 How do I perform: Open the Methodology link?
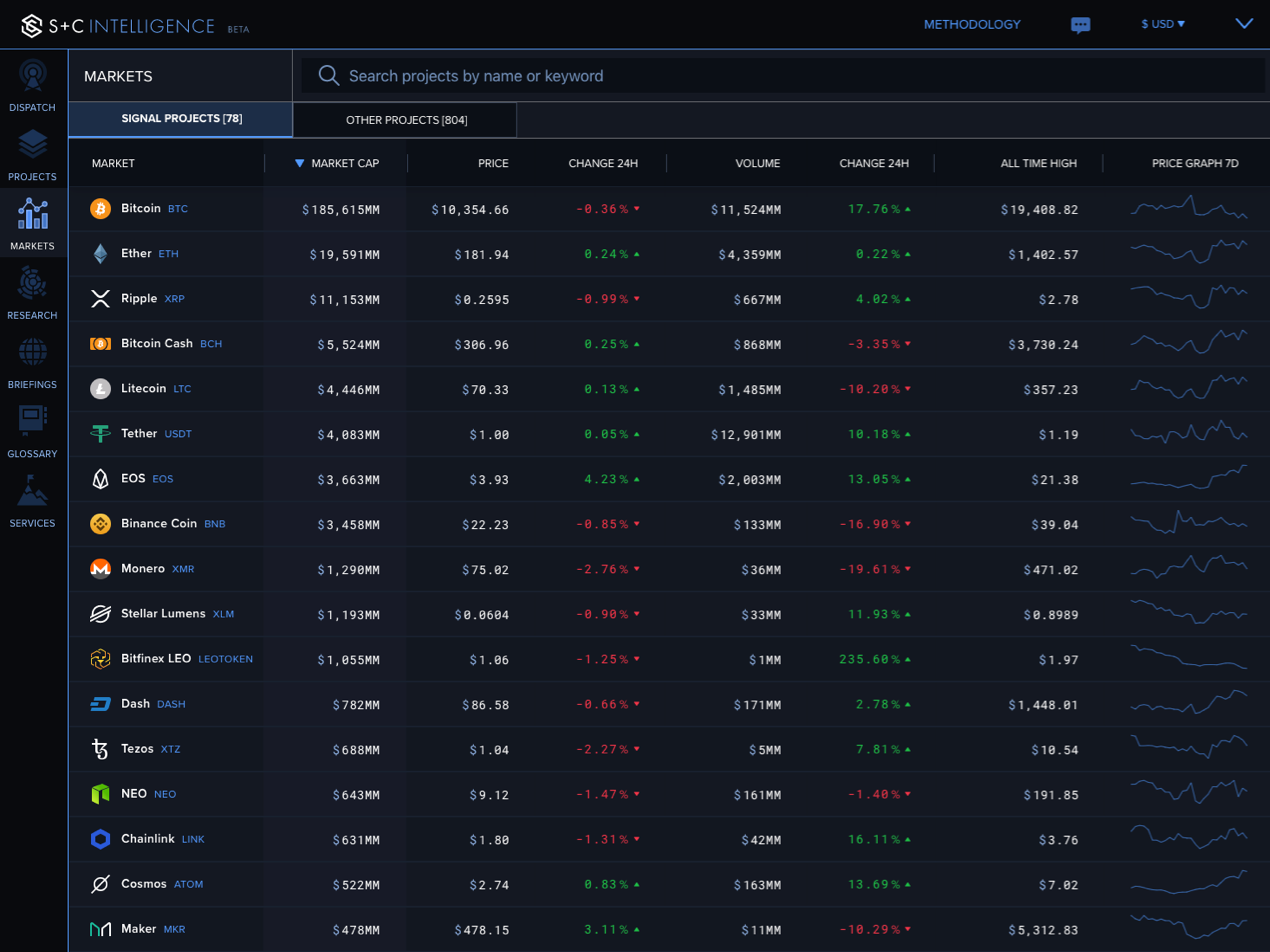click(x=972, y=24)
